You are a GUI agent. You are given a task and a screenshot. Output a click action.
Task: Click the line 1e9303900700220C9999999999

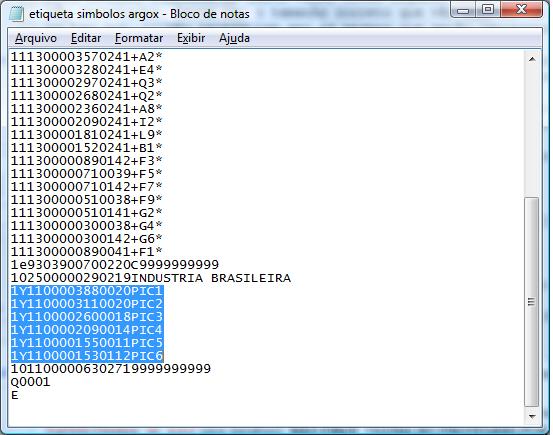pyautogui.click(x=115, y=265)
